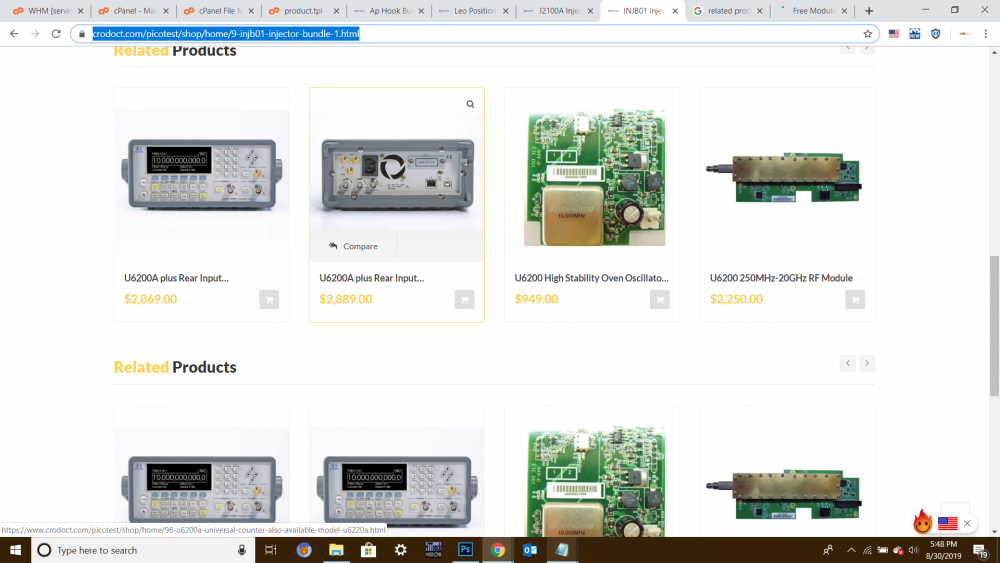Click the Compare button on second product
The width and height of the screenshot is (1000, 563).
click(x=353, y=246)
